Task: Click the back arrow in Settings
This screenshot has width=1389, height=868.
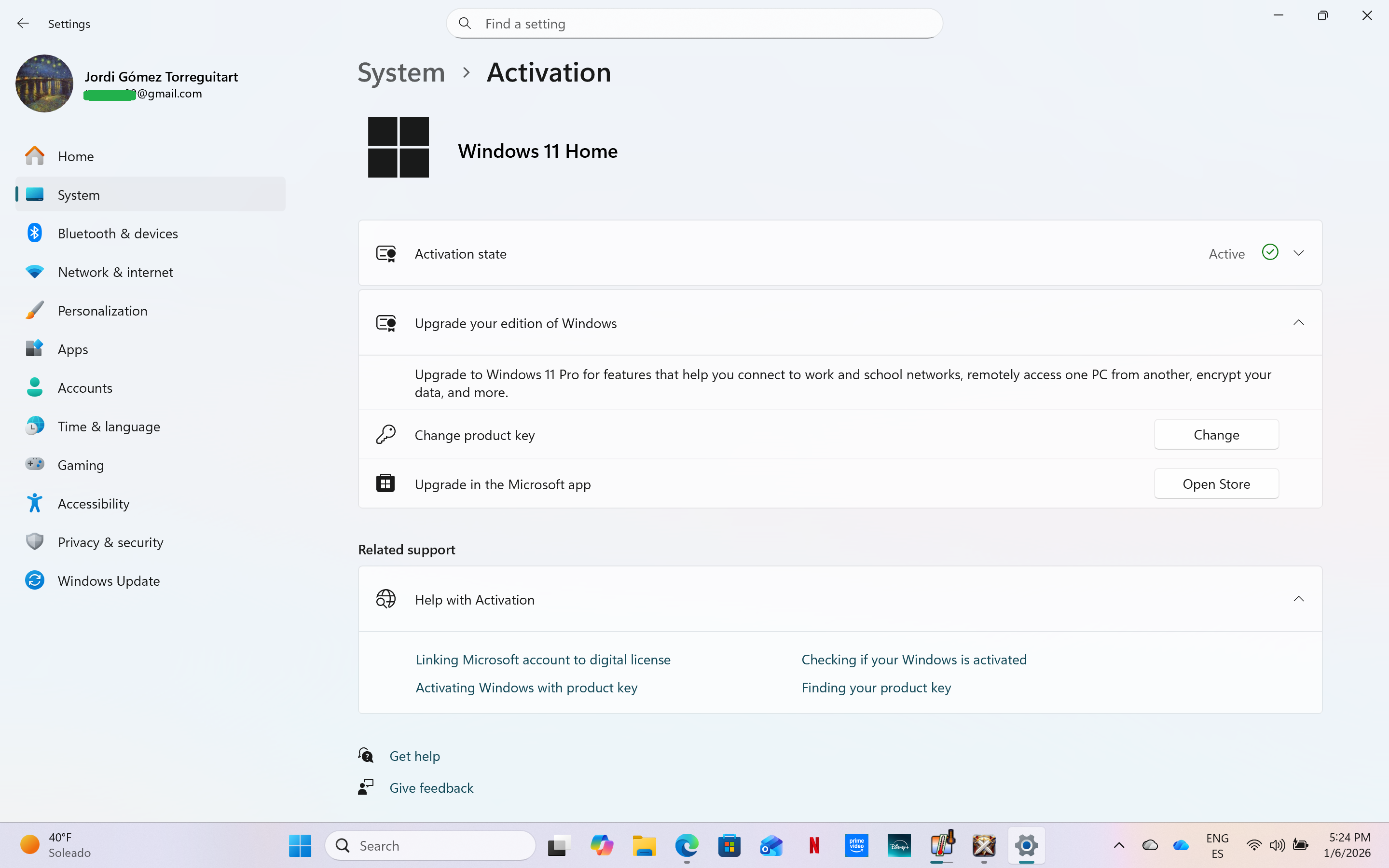Action: click(x=23, y=24)
